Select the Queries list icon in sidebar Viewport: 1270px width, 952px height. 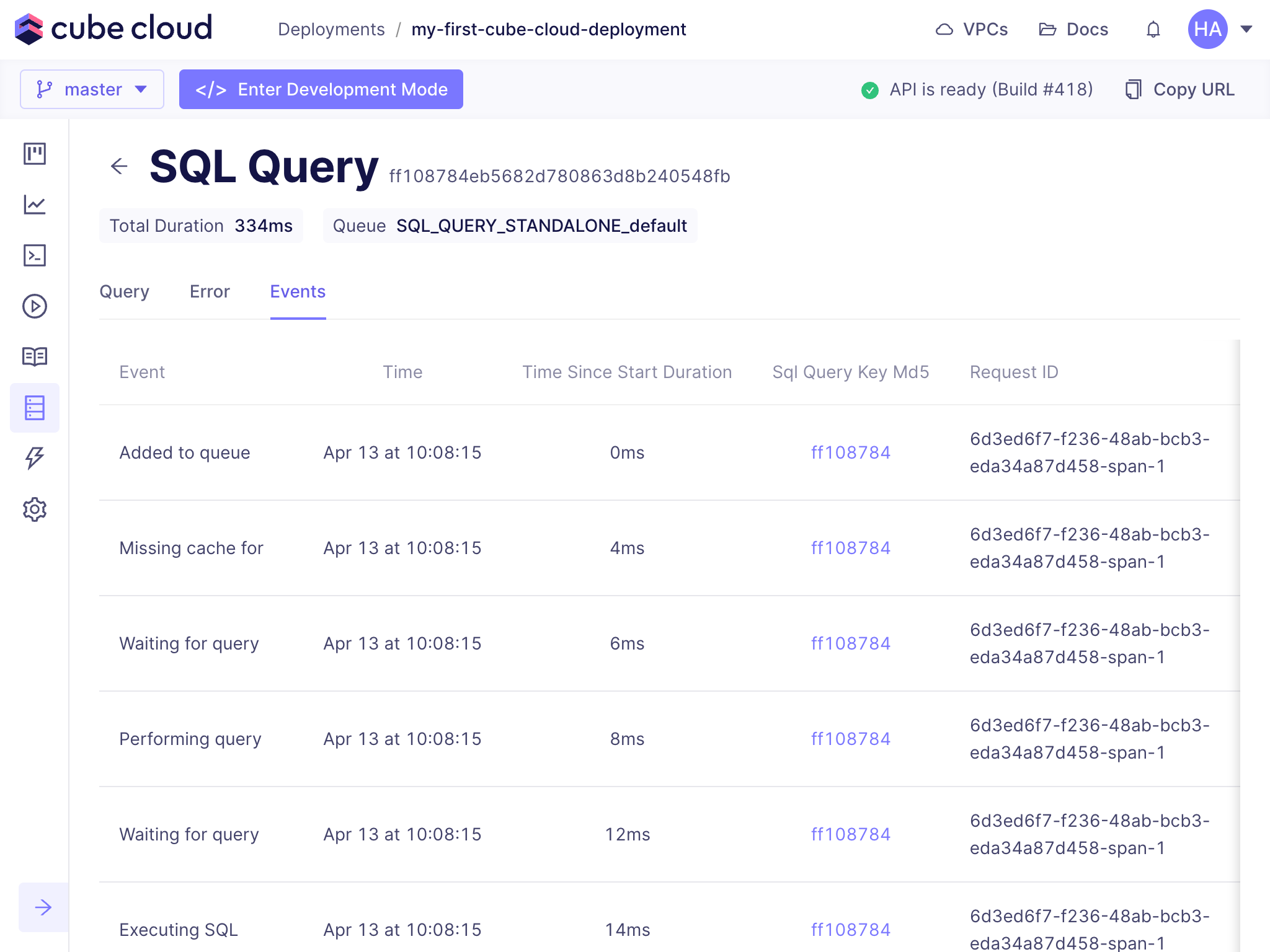(35, 408)
